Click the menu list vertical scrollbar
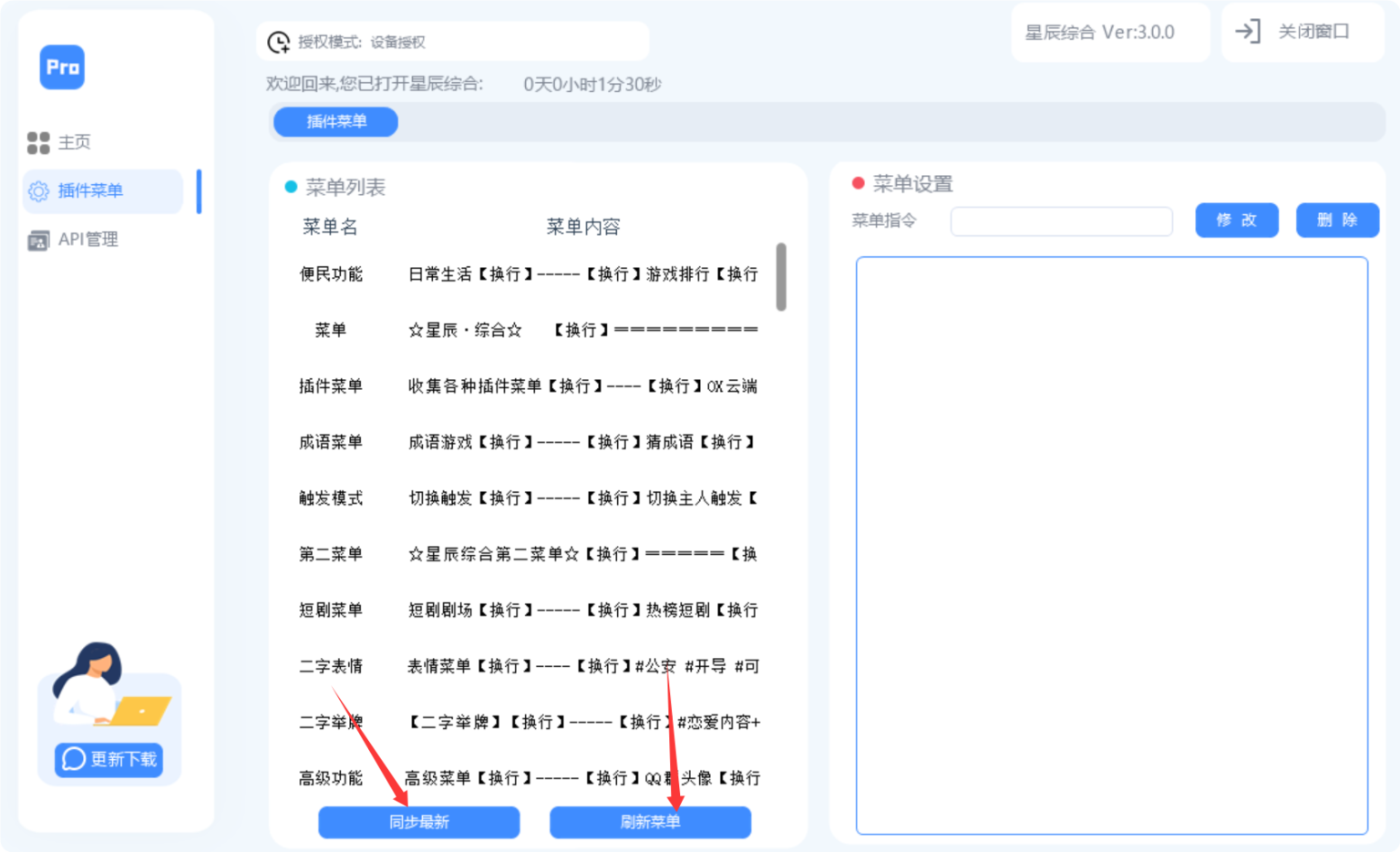This screenshot has height=852, width=1400. (x=781, y=277)
